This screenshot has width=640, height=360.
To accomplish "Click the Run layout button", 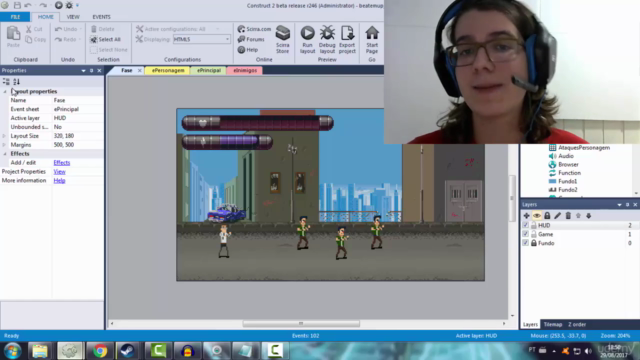I will [307, 39].
